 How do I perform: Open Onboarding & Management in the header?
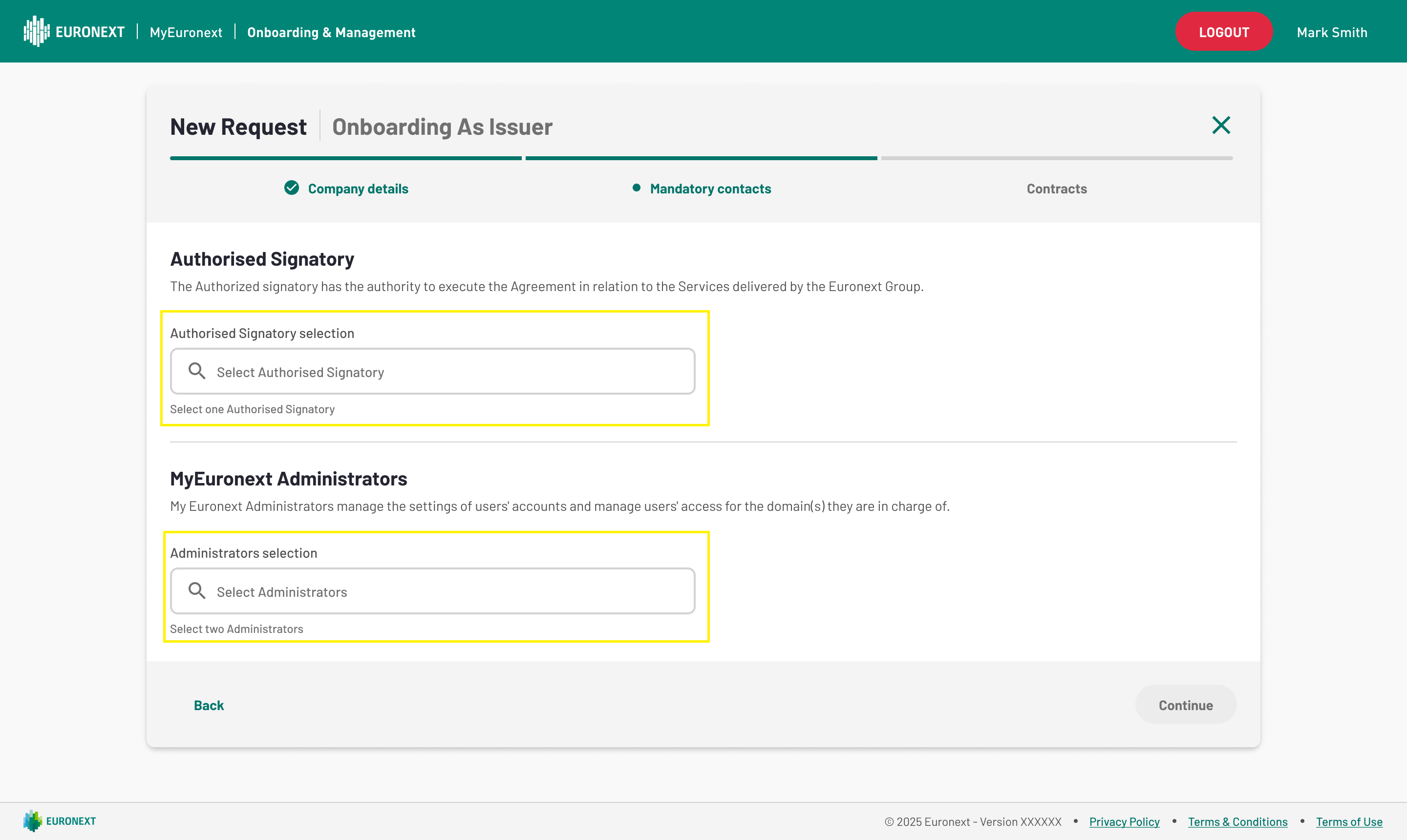coord(331,33)
